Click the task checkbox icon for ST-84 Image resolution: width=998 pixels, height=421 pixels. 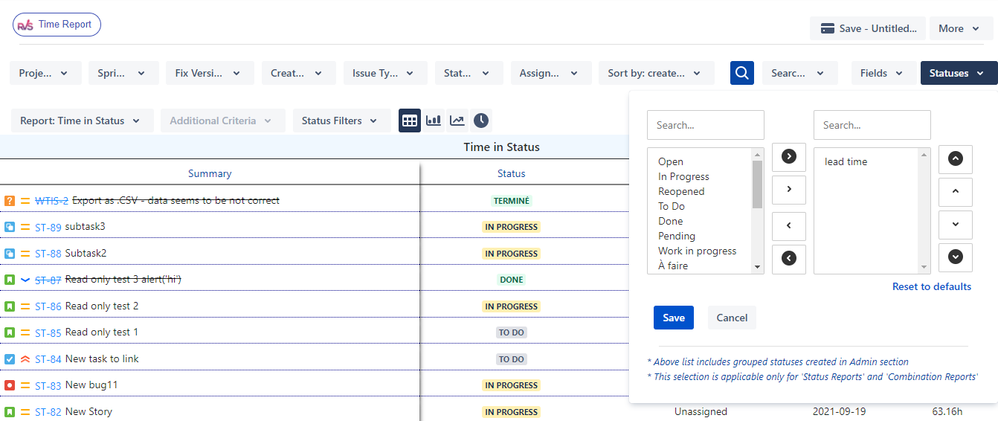pos(9,359)
